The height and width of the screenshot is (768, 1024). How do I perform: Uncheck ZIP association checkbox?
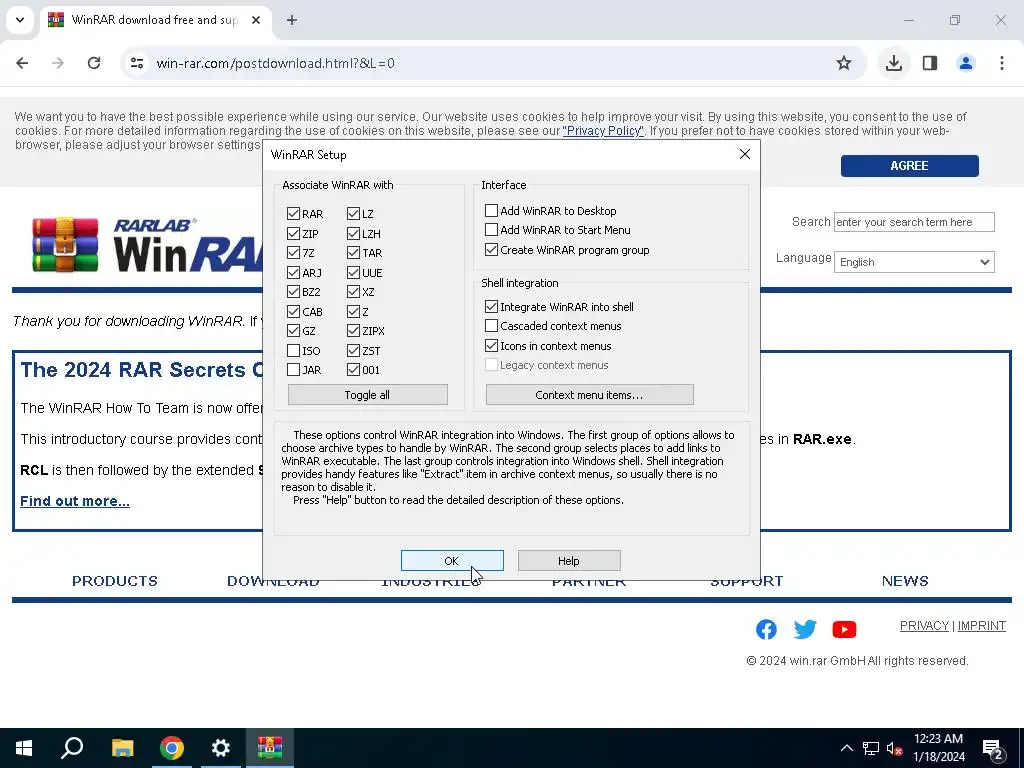pos(293,233)
